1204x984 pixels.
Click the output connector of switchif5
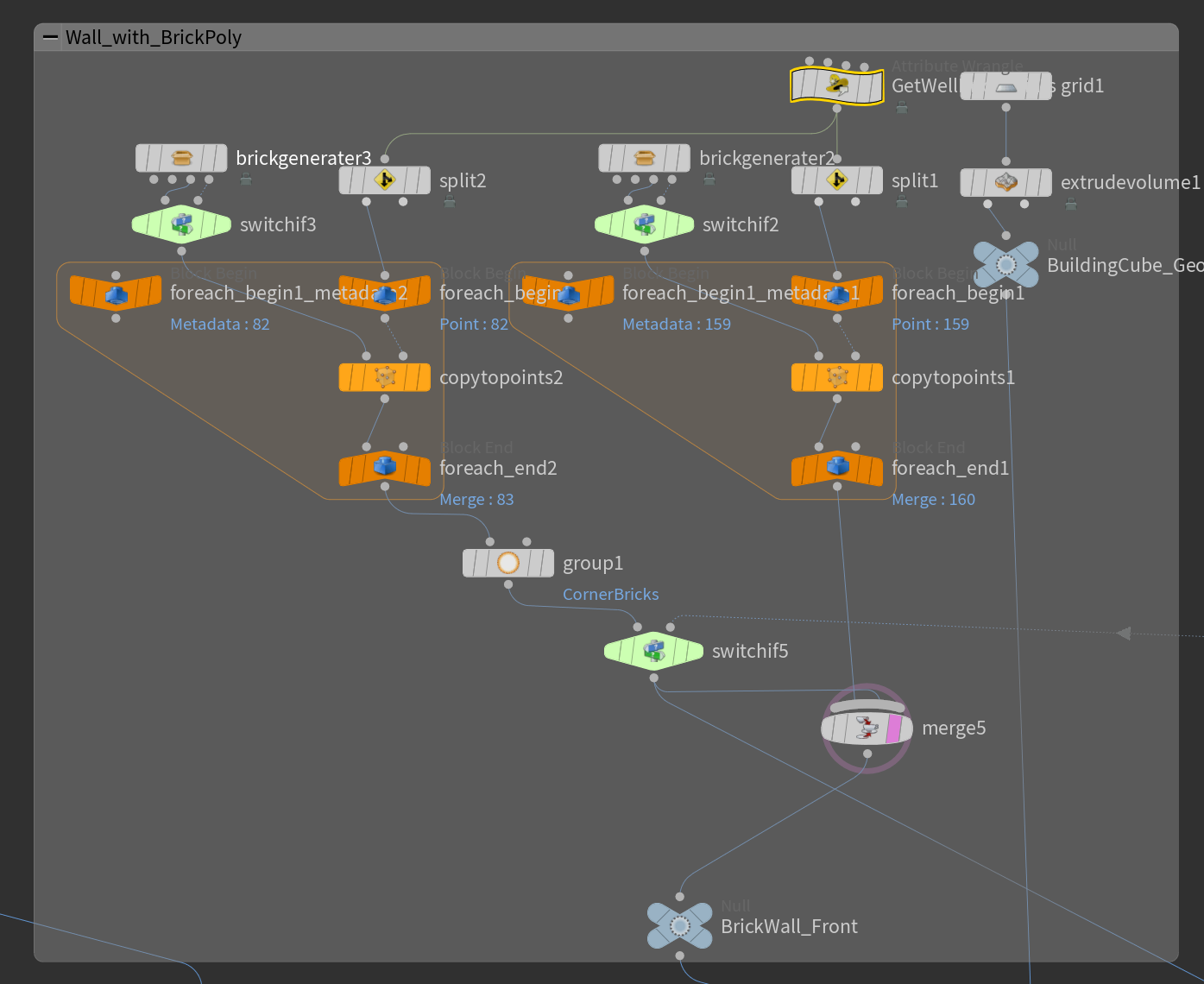pos(654,678)
